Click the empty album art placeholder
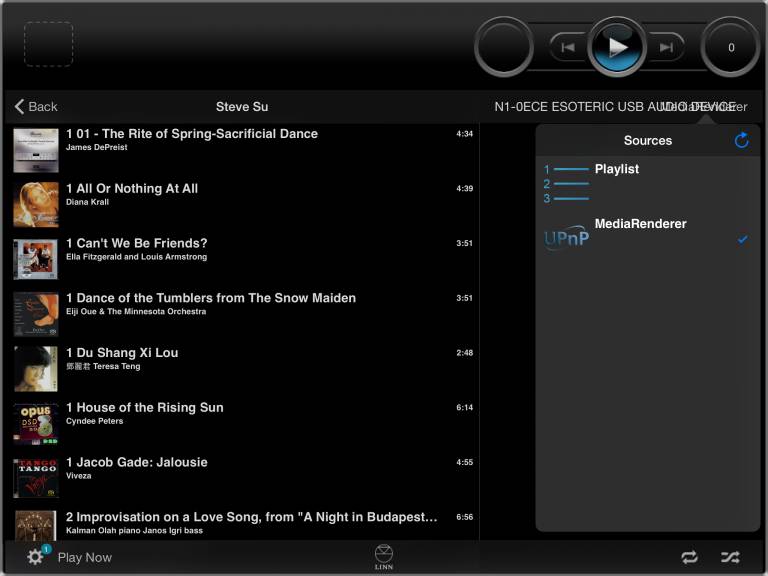This screenshot has height=576, width=768. [48, 44]
